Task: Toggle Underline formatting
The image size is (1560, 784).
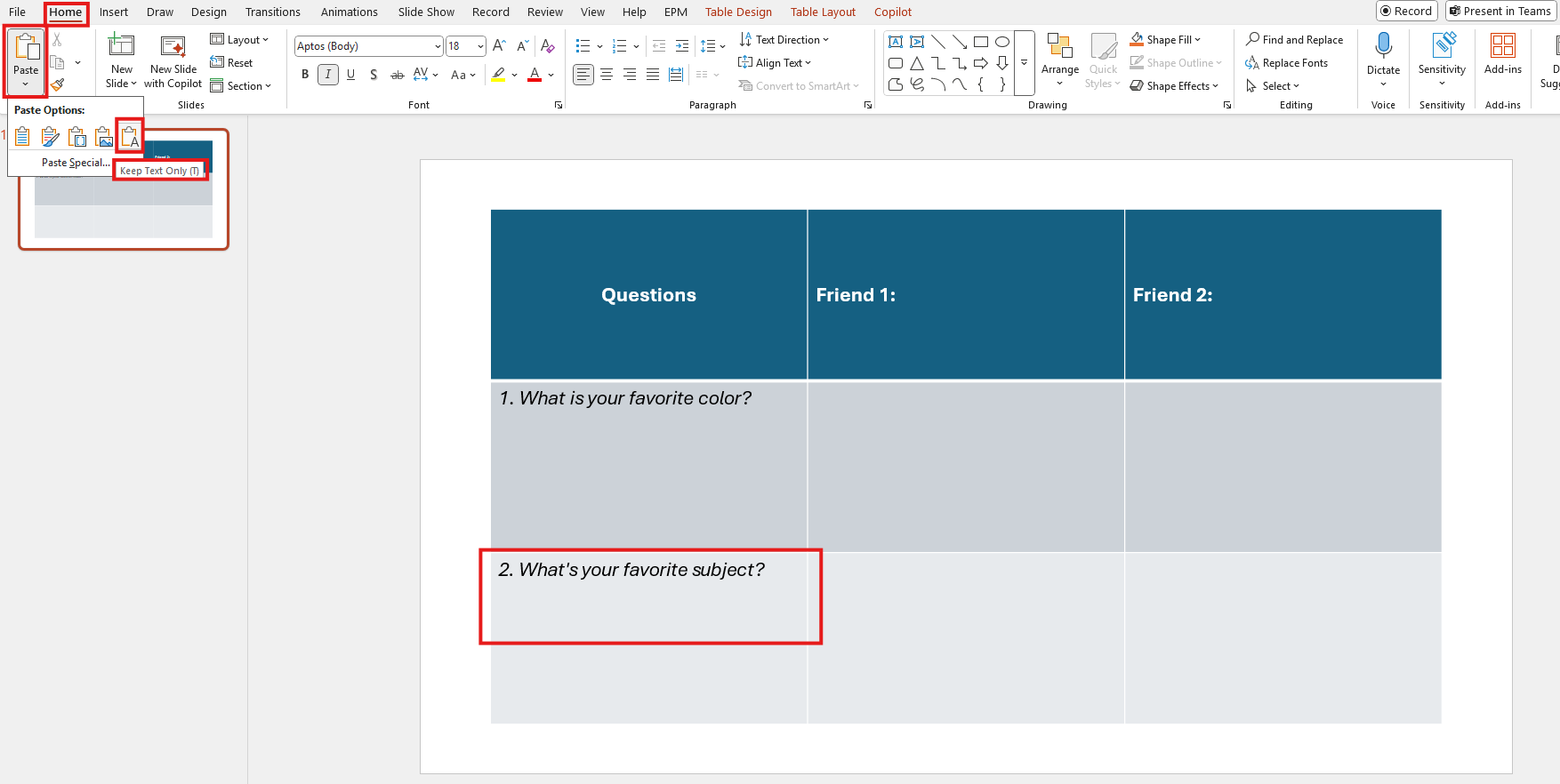Action: [x=351, y=75]
